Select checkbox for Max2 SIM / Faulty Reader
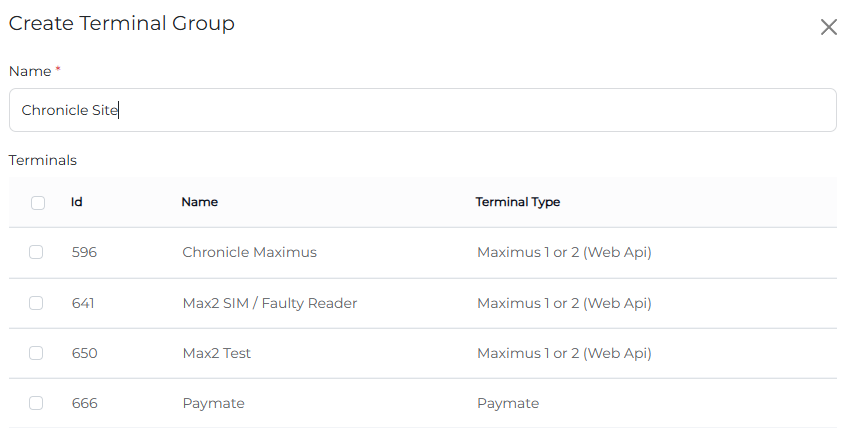 (36, 303)
